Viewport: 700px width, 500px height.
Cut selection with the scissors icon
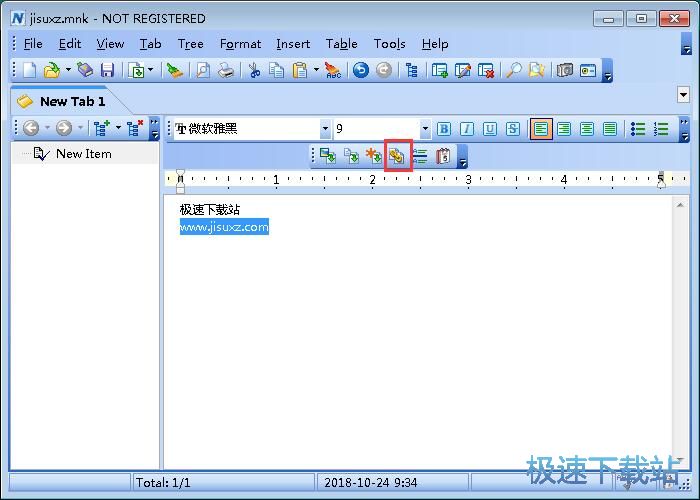254,70
